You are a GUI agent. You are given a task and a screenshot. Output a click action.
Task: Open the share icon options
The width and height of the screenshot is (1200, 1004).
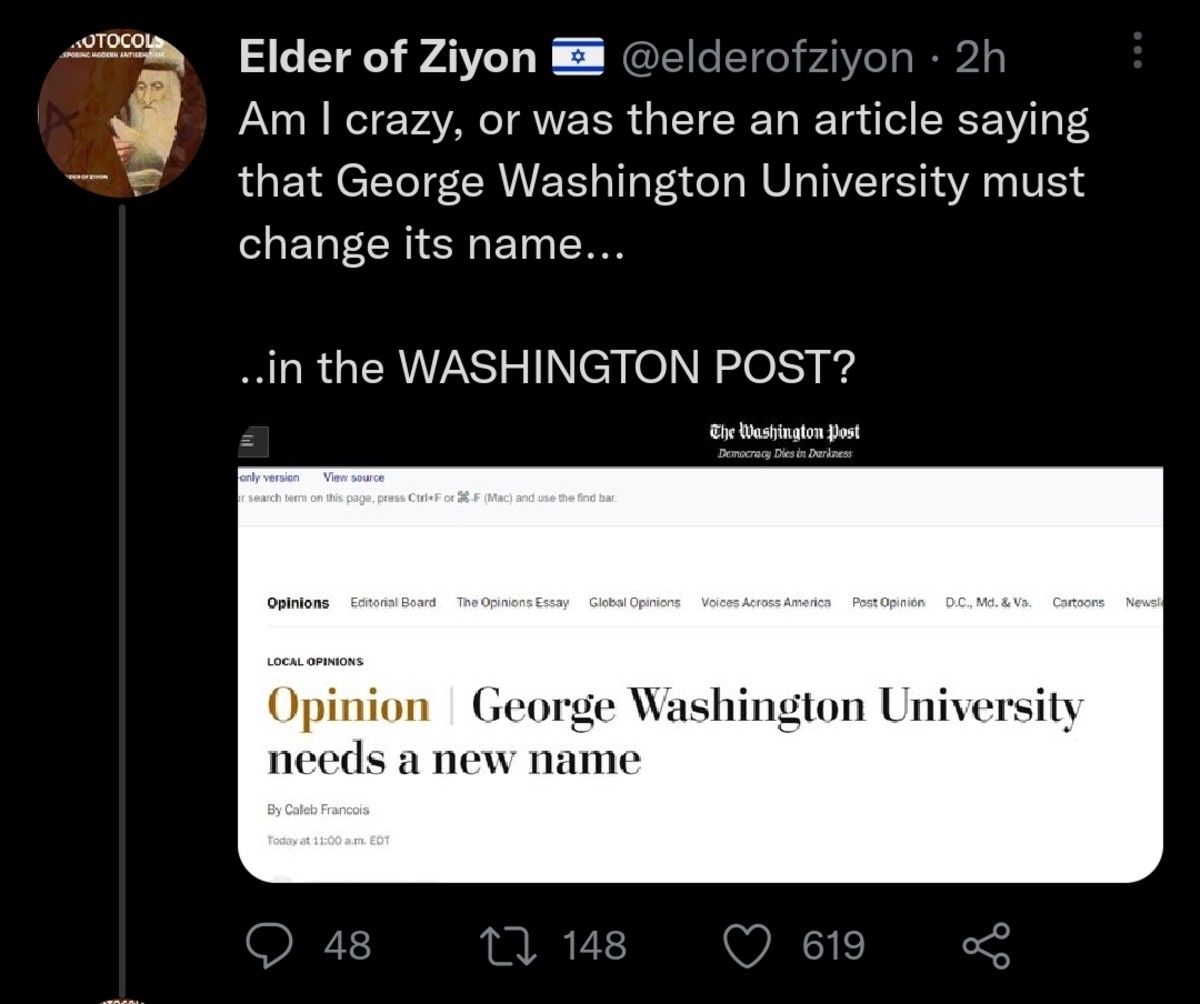pyautogui.click(x=986, y=945)
